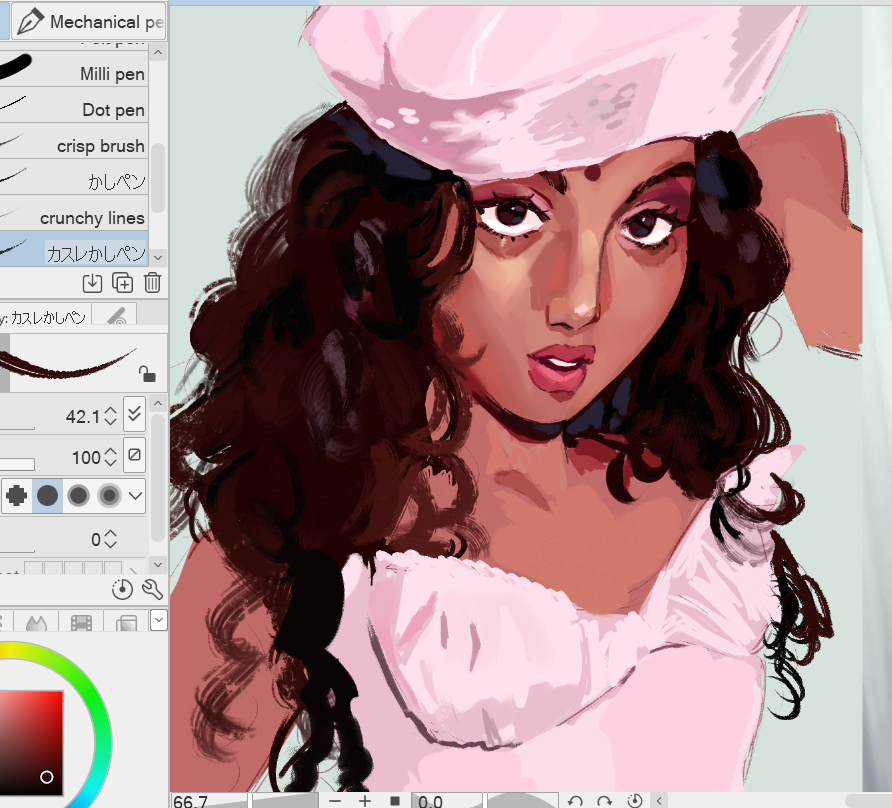Increase brush size with up stepper
The image size is (892, 808).
click(x=110, y=411)
